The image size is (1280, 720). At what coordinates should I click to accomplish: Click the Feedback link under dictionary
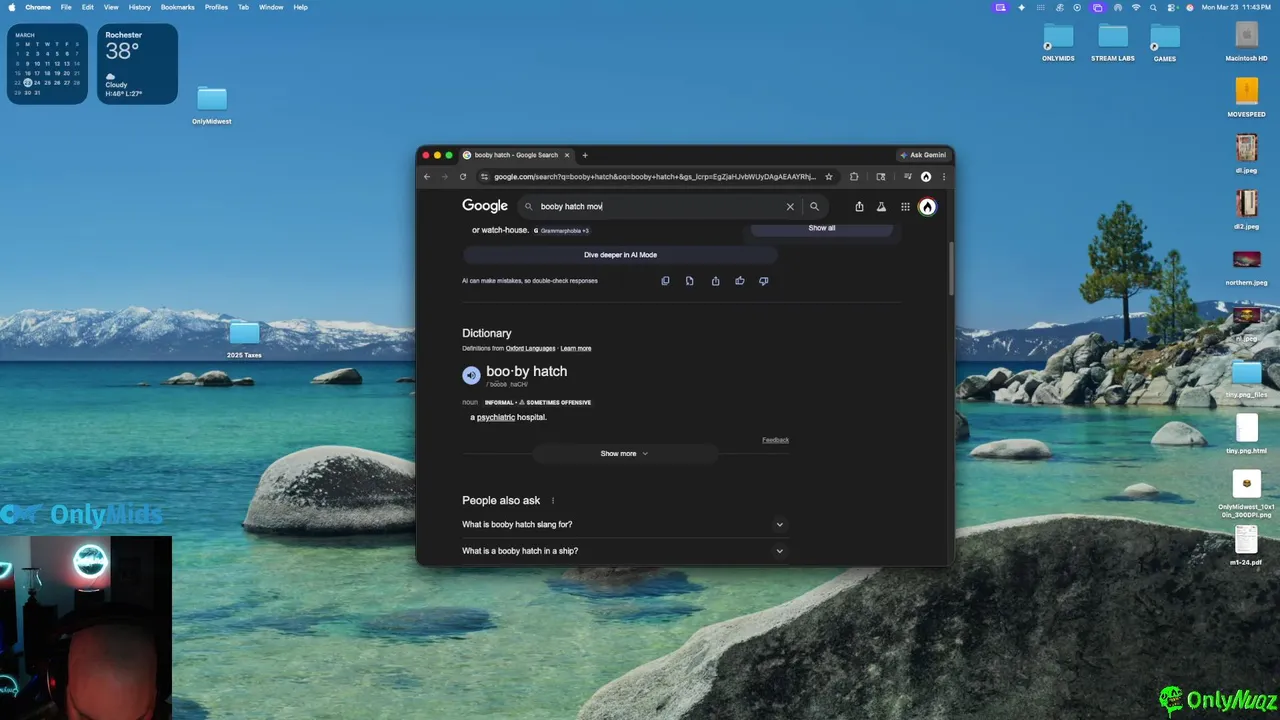click(x=775, y=440)
